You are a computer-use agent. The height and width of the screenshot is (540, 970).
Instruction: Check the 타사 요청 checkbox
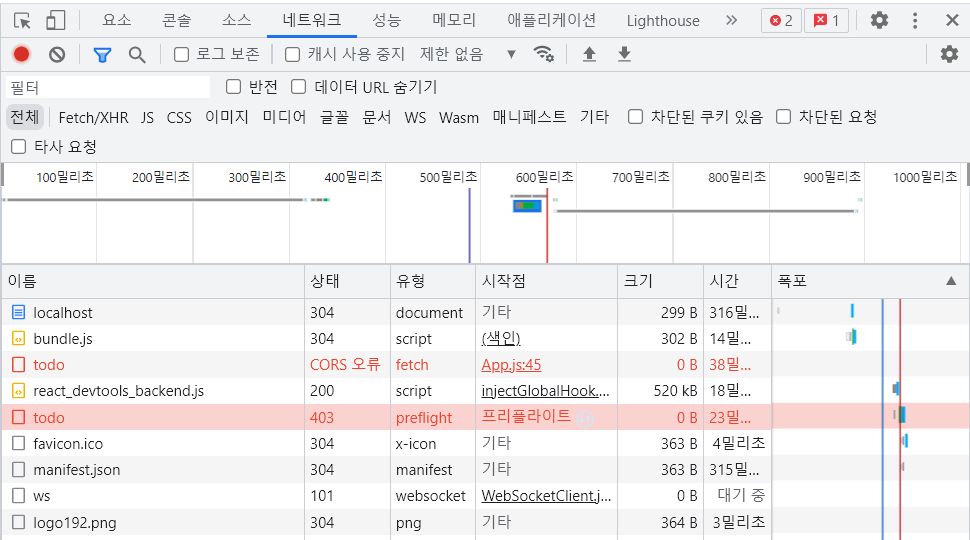pyautogui.click(x=19, y=147)
